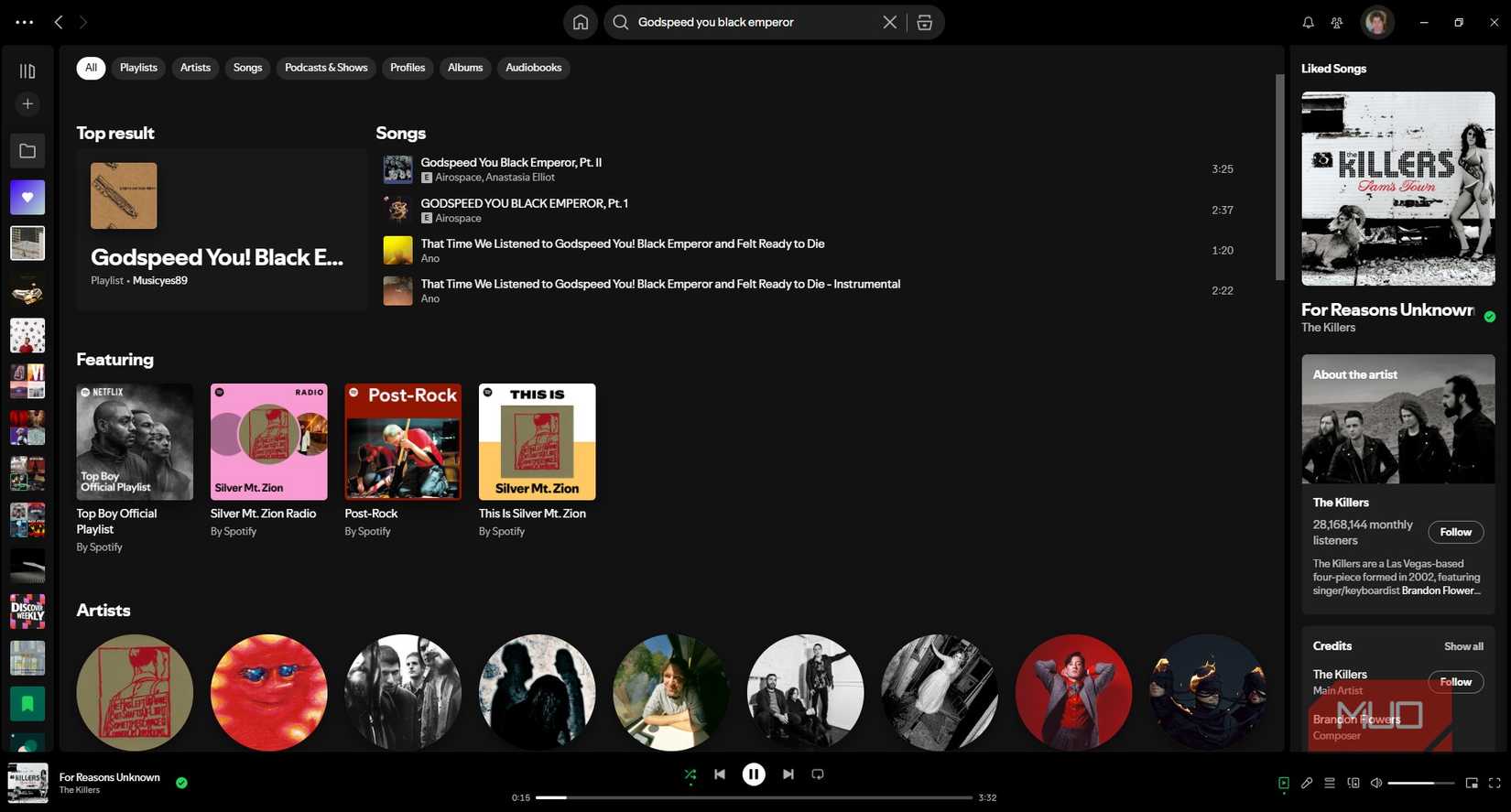
Task: Adjust the volume slider
Action: point(1421,783)
